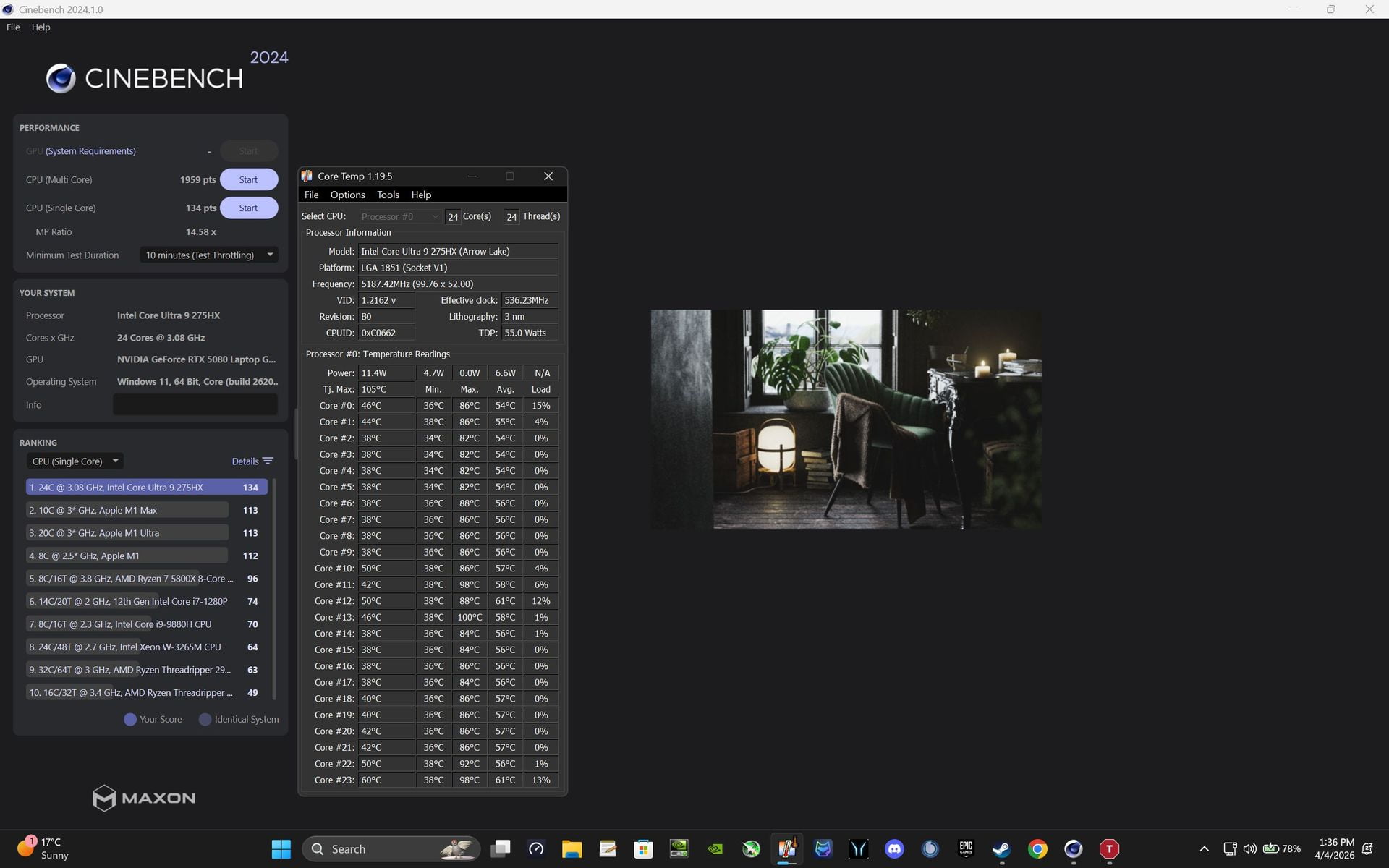
Task: Start the CPU (Multi Core) benchmark
Action: click(248, 179)
